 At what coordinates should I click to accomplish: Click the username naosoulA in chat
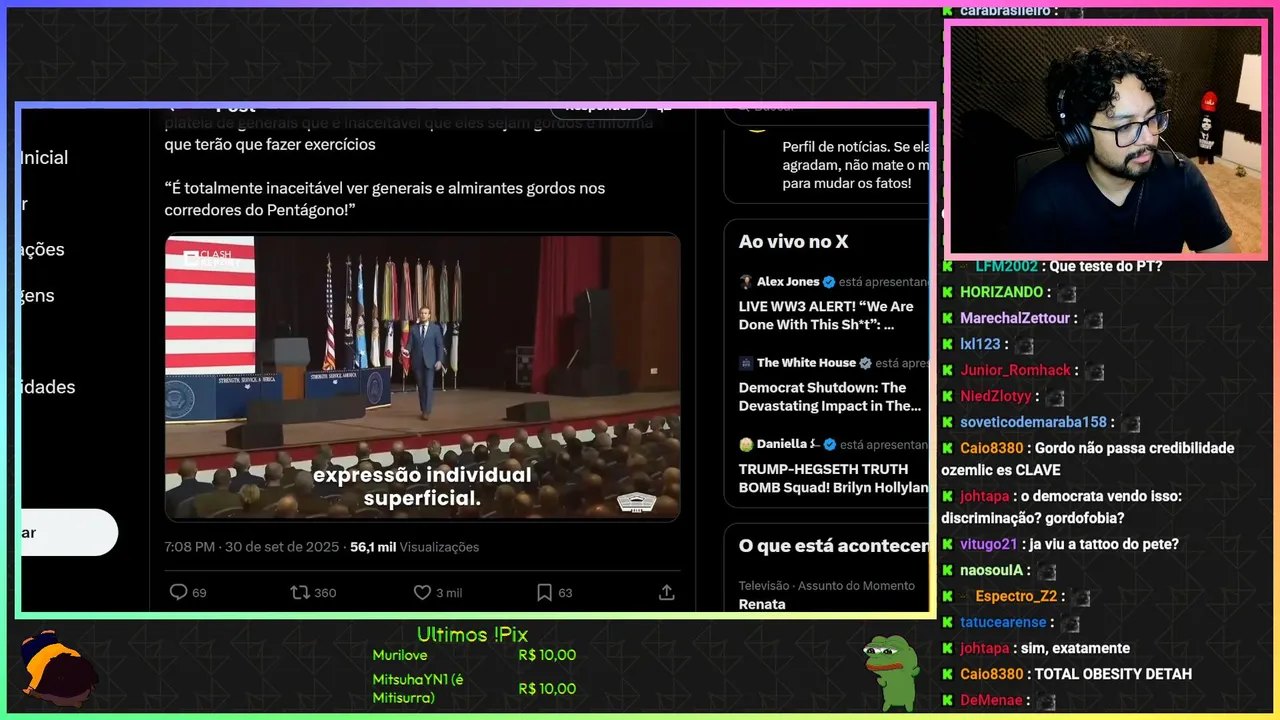[992, 570]
